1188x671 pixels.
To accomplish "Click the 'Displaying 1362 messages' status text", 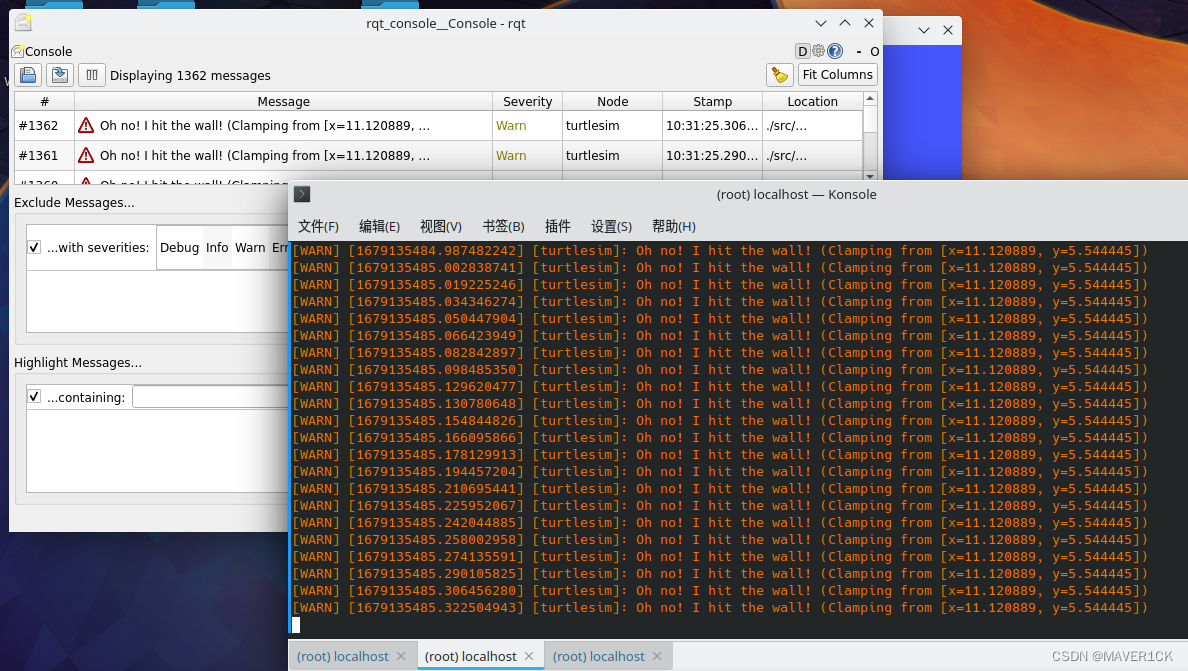I will pos(190,76).
